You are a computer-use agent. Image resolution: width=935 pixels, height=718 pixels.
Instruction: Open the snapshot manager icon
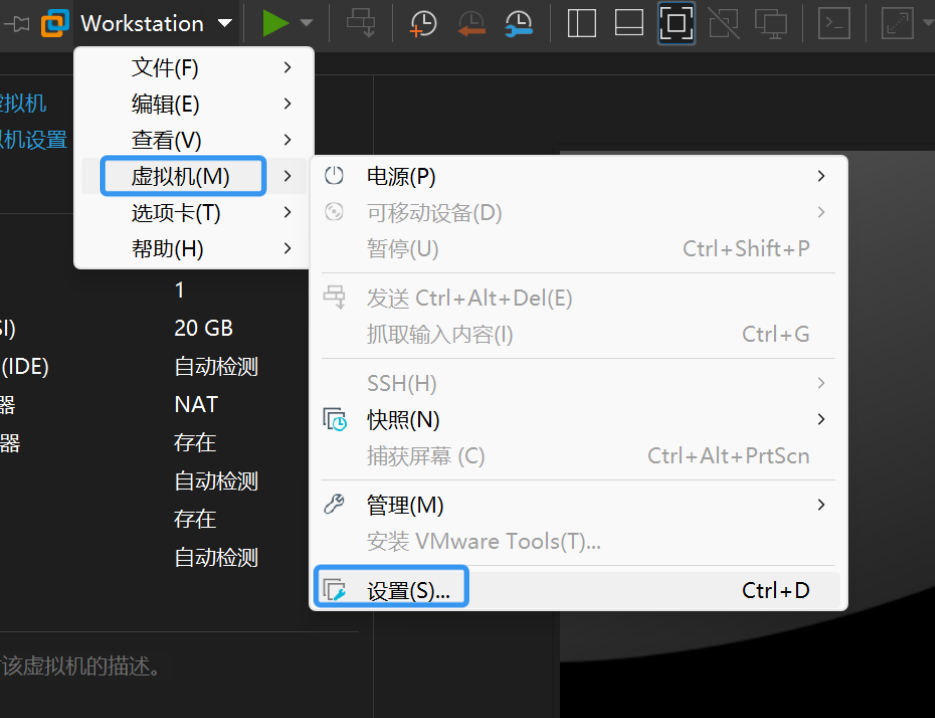pos(517,22)
